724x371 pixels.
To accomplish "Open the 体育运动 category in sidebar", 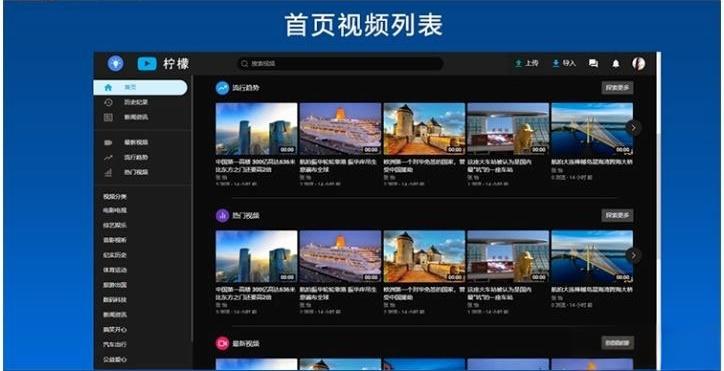I will click(x=115, y=270).
